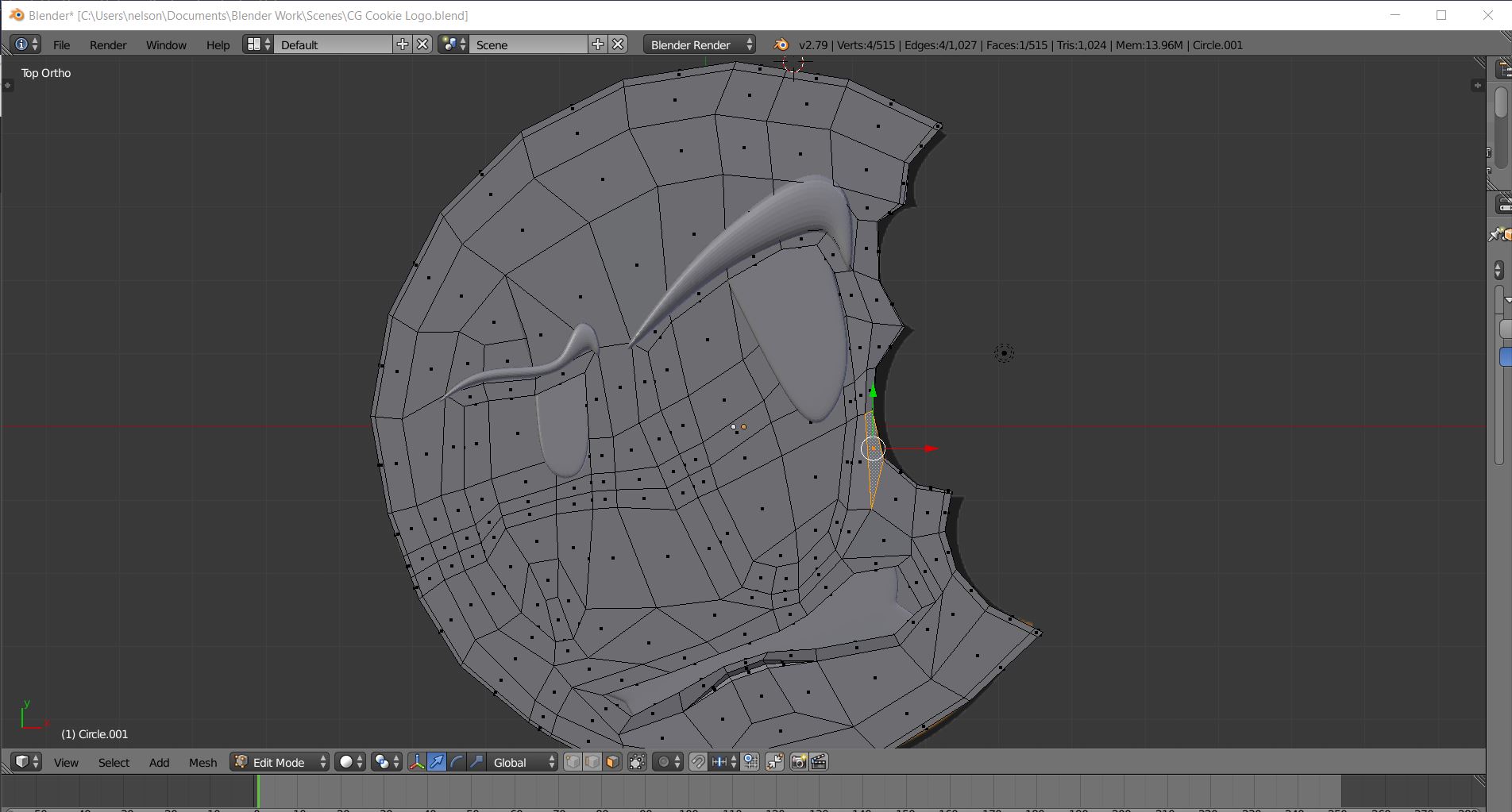The width and height of the screenshot is (1512, 812).
Task: Expand the Blender Render engine dropdown
Action: coord(700,45)
